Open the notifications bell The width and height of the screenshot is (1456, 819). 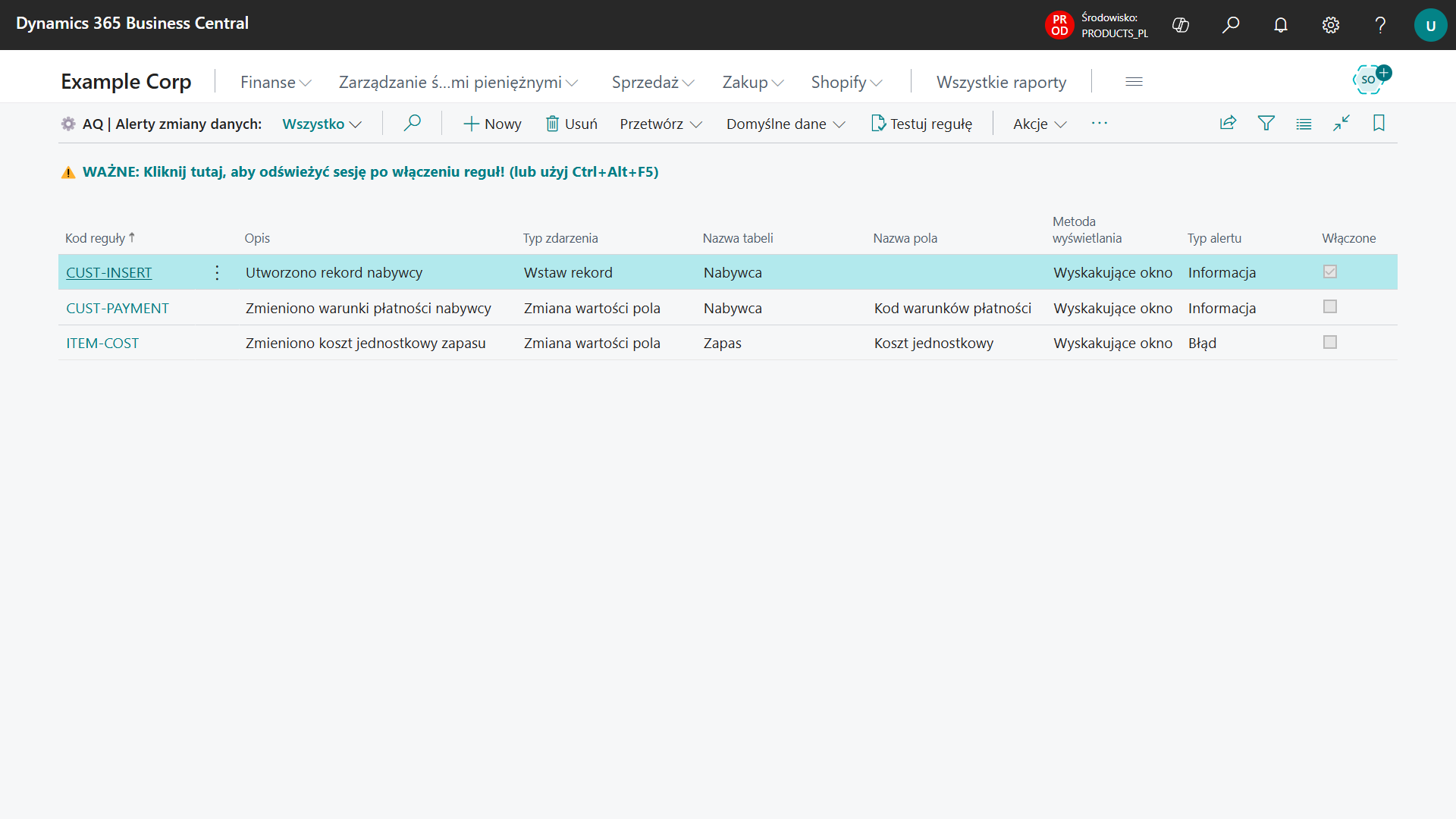[x=1281, y=25]
